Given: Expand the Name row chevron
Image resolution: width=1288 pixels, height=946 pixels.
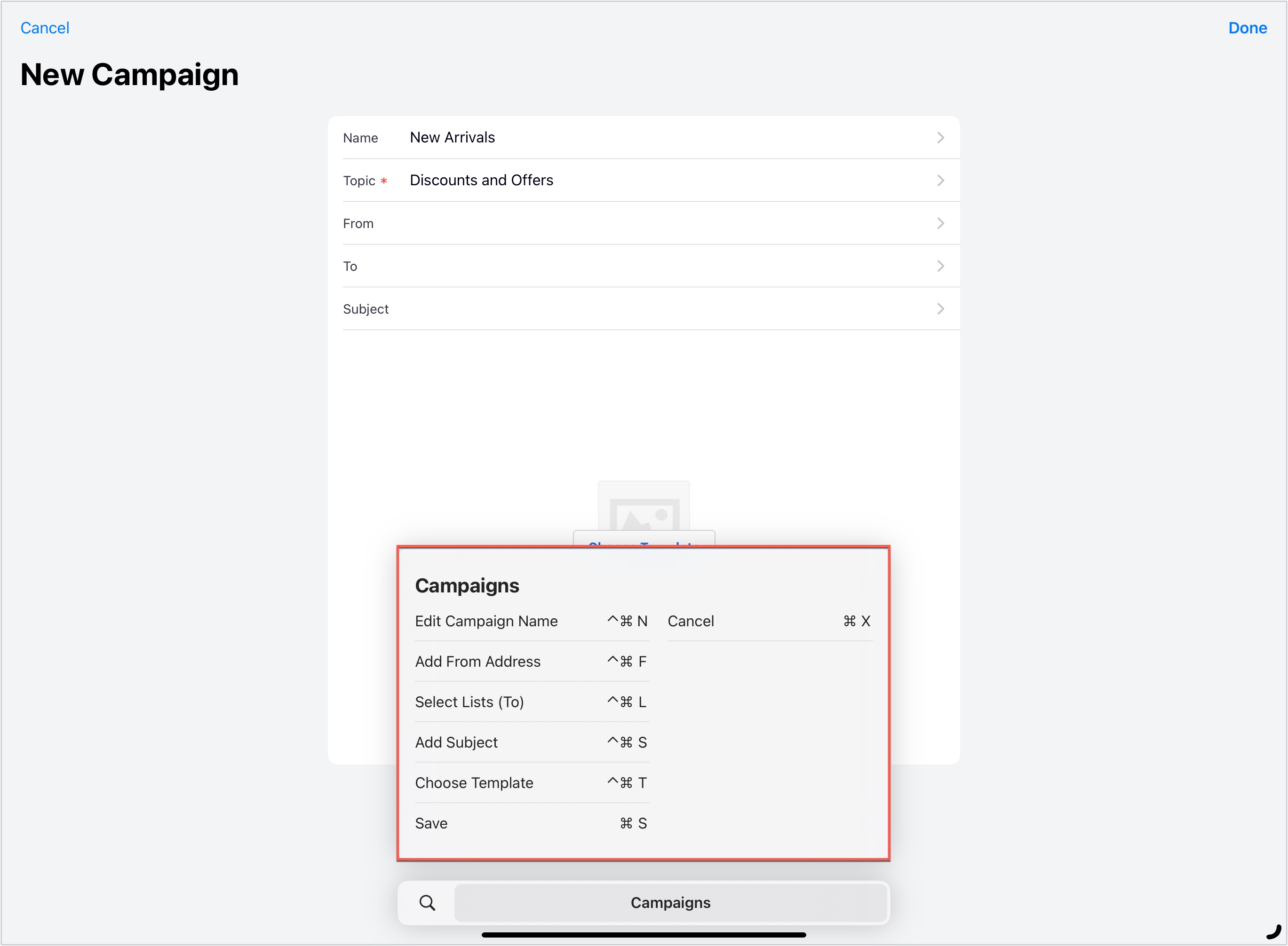Looking at the screenshot, I should point(940,137).
